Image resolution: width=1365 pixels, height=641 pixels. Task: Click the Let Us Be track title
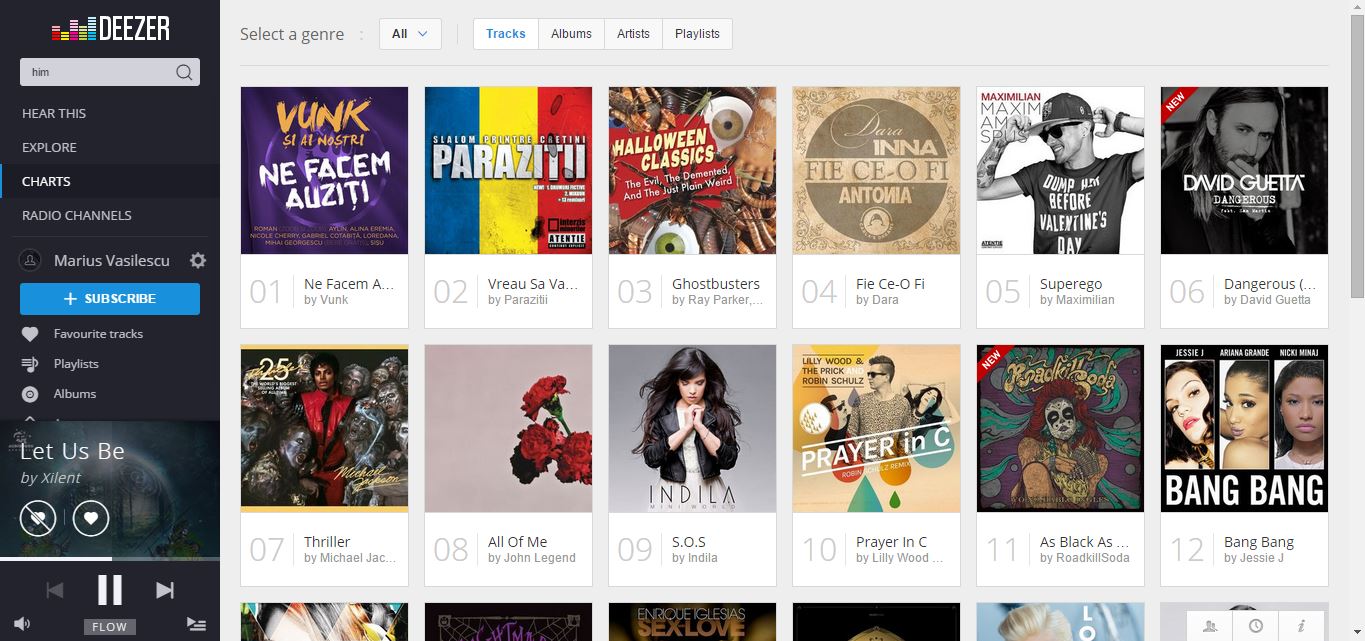click(72, 451)
